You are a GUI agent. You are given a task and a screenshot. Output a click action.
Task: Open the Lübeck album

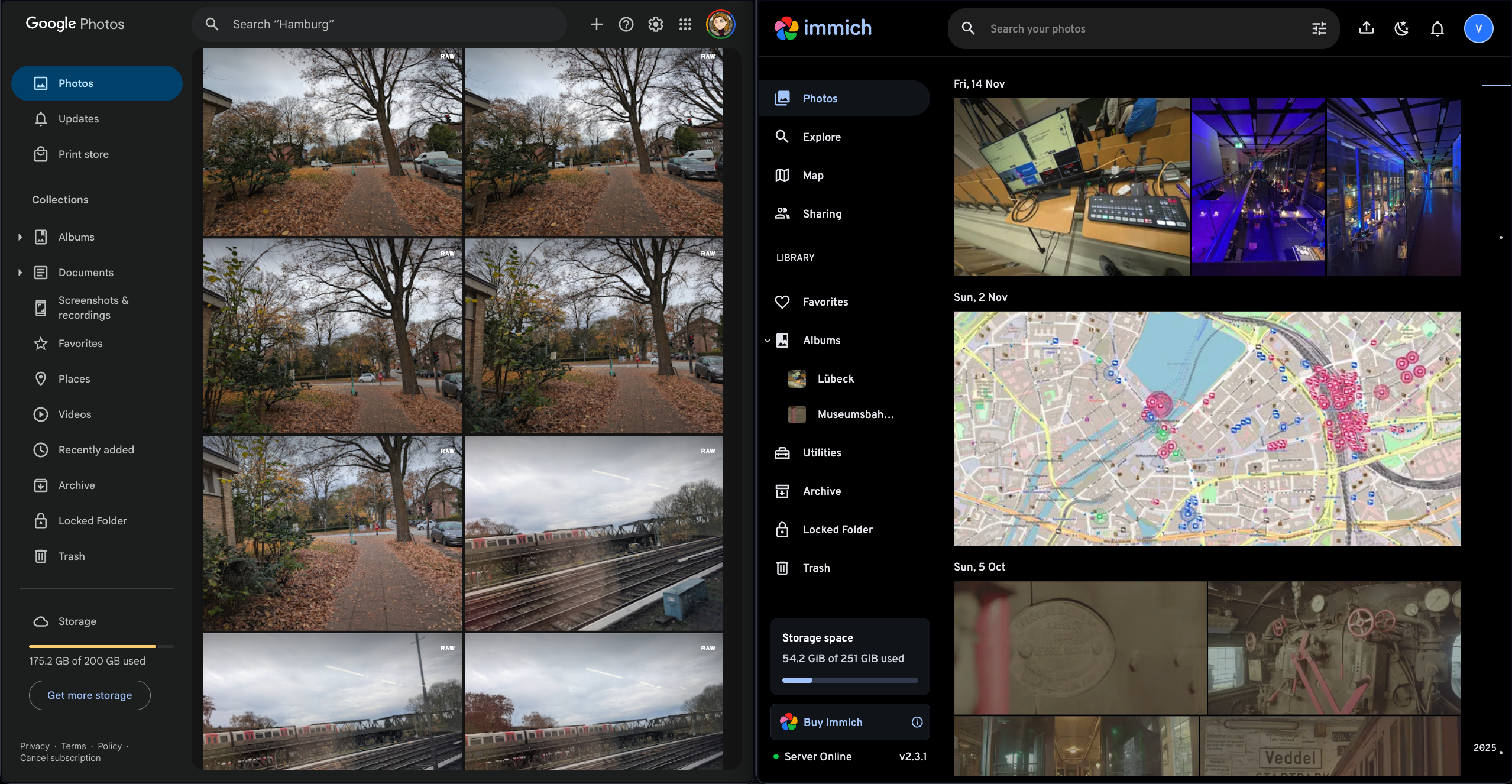835,379
